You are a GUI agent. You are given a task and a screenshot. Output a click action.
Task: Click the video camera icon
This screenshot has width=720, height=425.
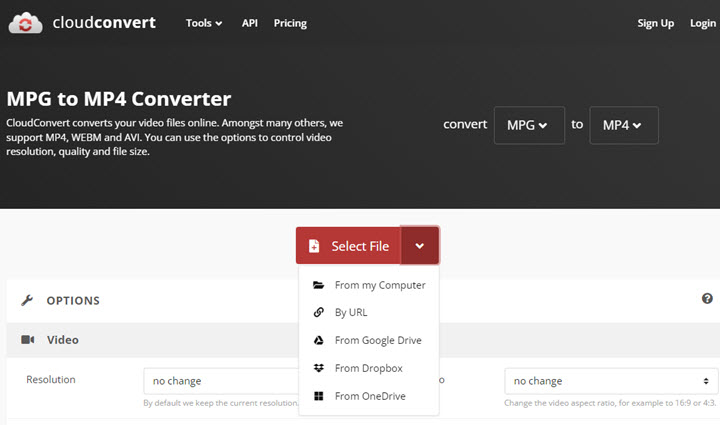pyautogui.click(x=28, y=340)
